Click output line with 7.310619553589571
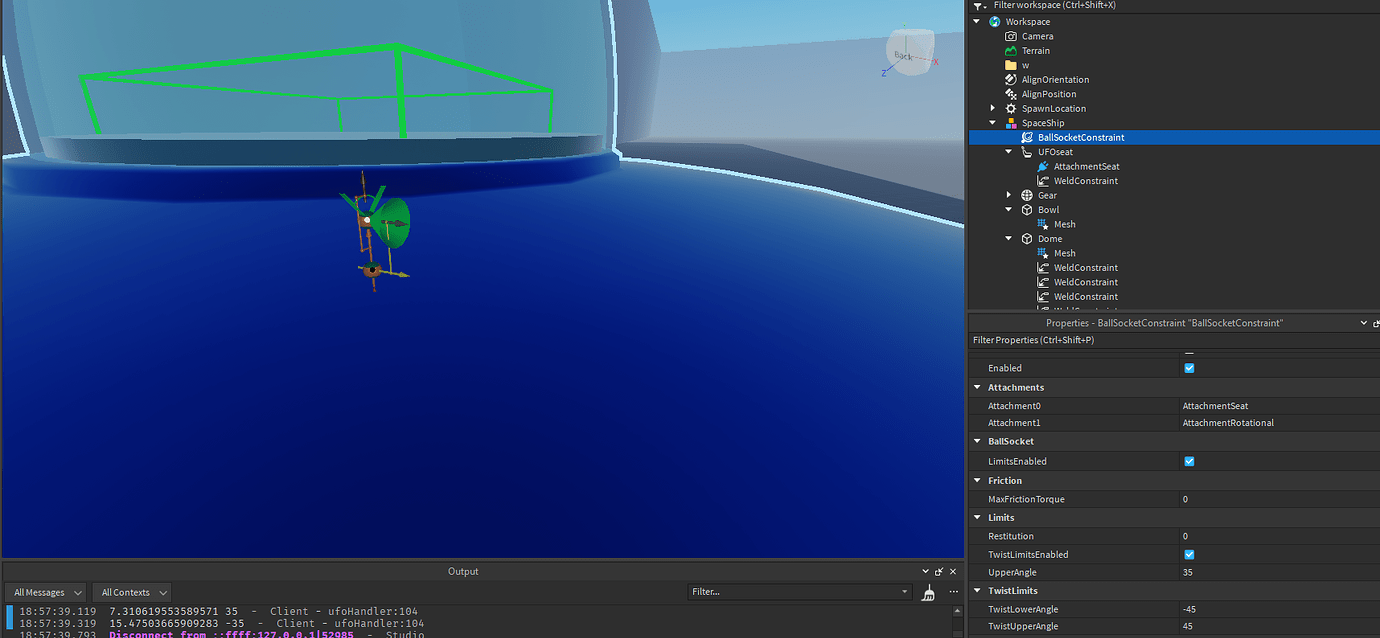Viewport: 1380px width, 638px height. point(218,611)
